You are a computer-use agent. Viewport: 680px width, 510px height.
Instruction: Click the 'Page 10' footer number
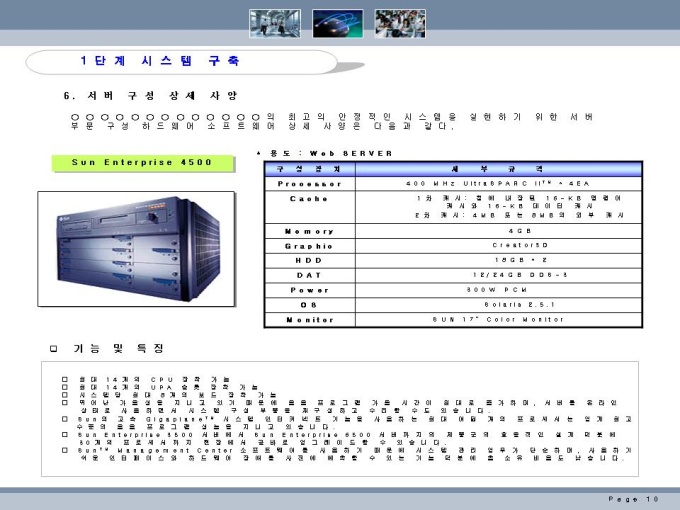633,499
